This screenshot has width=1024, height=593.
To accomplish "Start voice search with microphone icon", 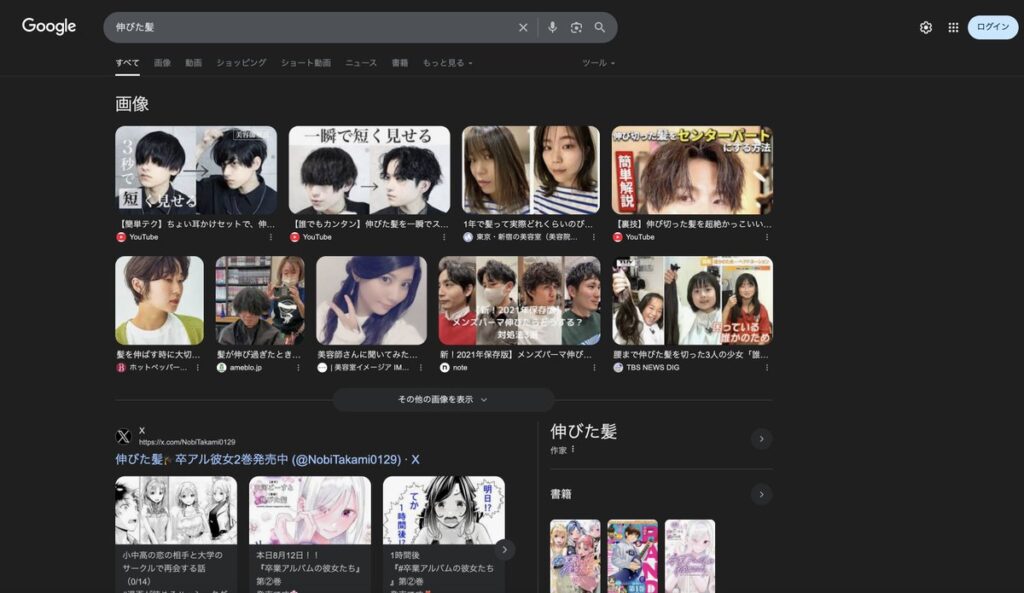I will tap(552, 28).
